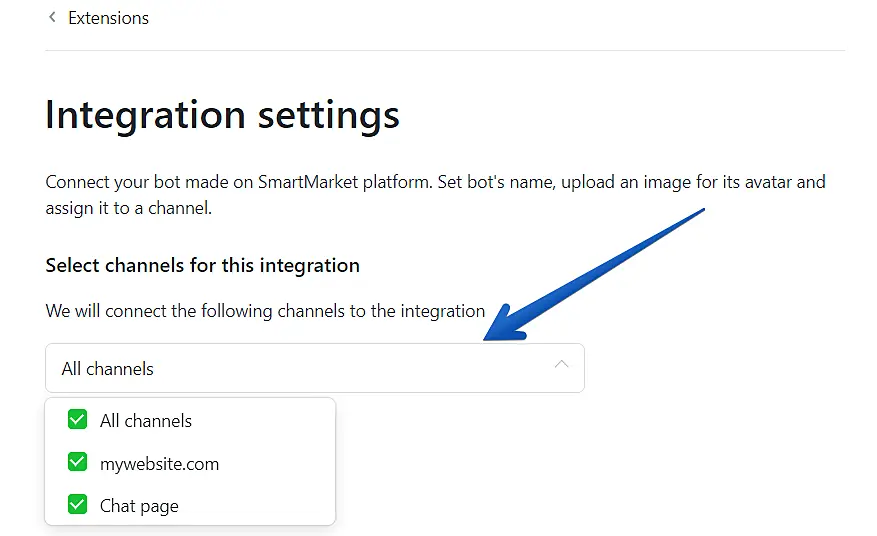Viewport: 877px width, 536px height.
Task: Go back to the Extensions page
Action: (108, 18)
